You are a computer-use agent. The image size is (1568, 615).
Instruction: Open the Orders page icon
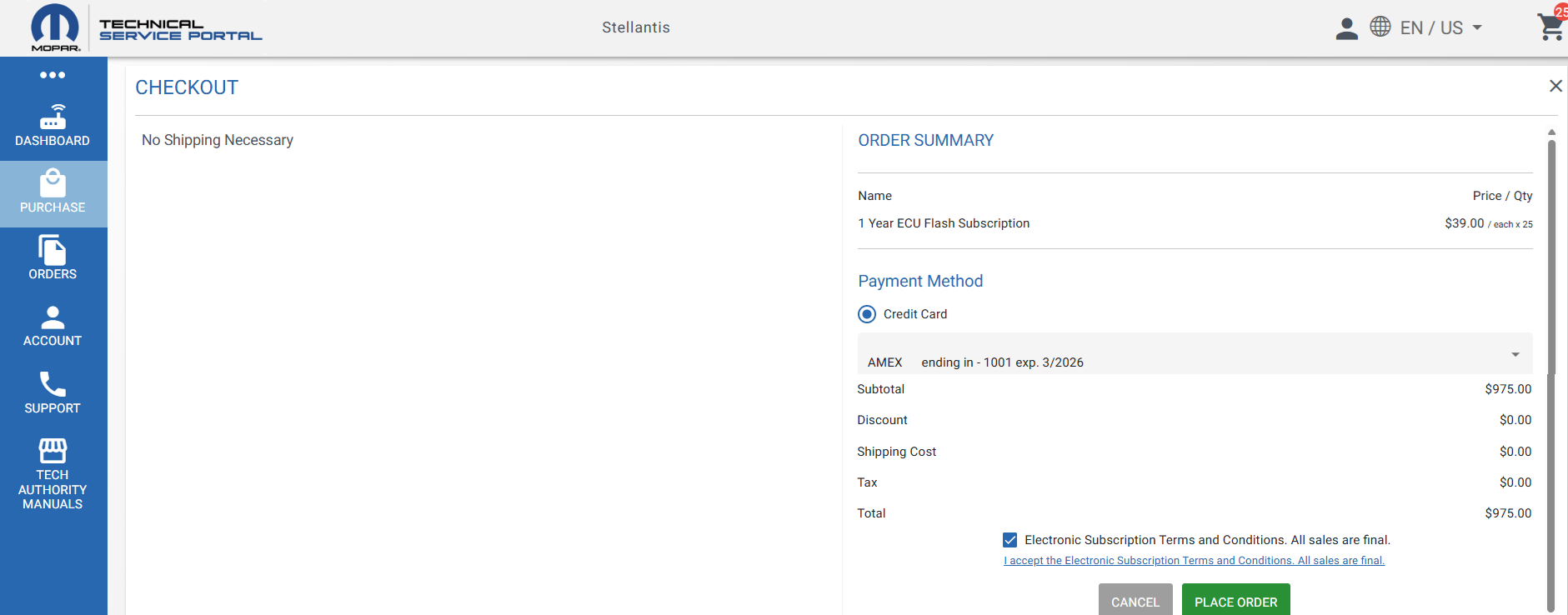click(53, 250)
